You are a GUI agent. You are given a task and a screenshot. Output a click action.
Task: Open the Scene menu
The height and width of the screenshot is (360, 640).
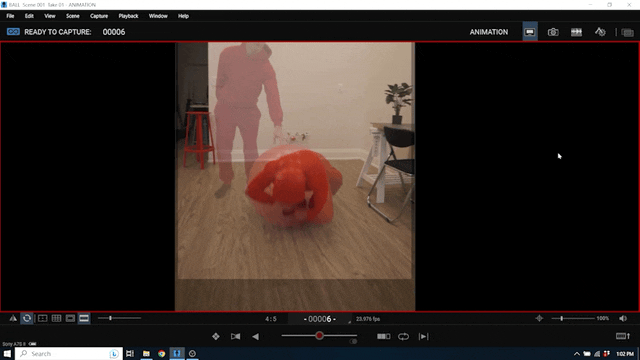73,16
